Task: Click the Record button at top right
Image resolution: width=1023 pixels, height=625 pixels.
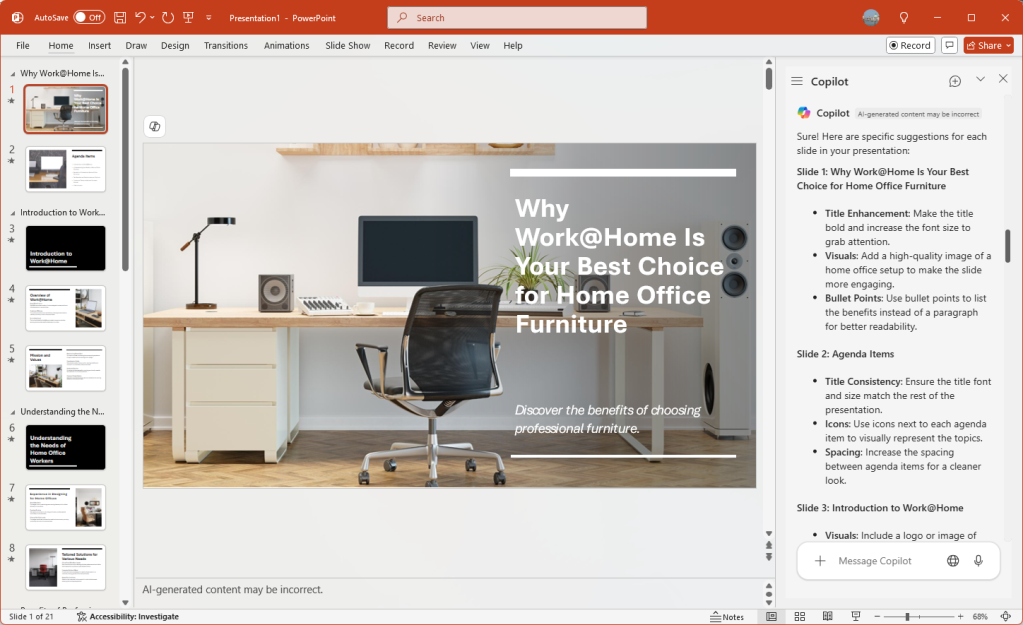Action: [x=910, y=45]
